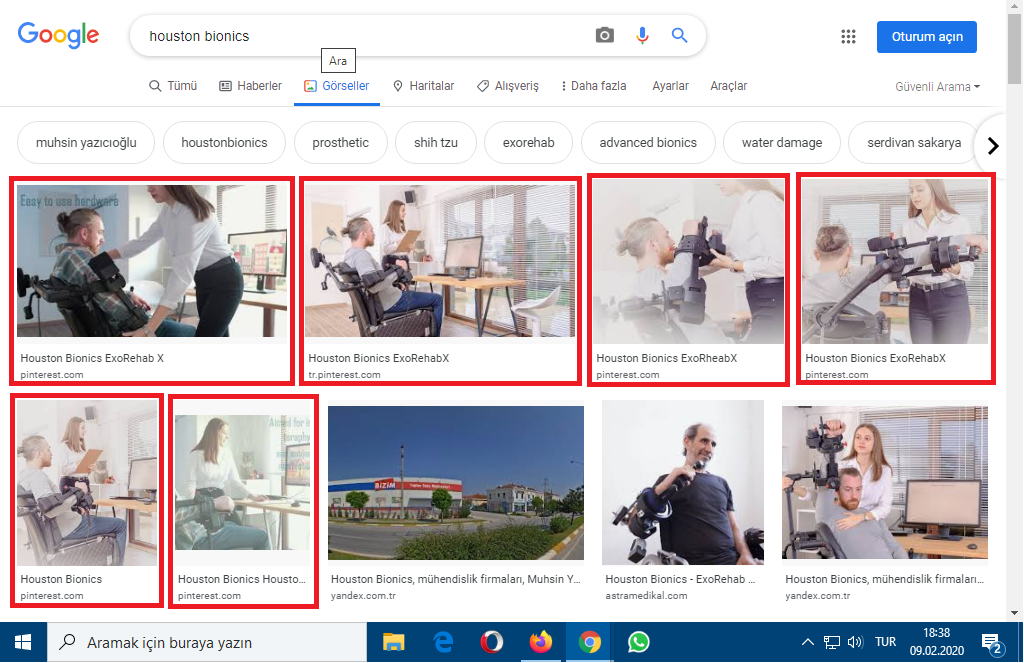The width and height of the screenshot is (1024, 663).
Task: Open the supermarket street view image
Action: point(456,483)
